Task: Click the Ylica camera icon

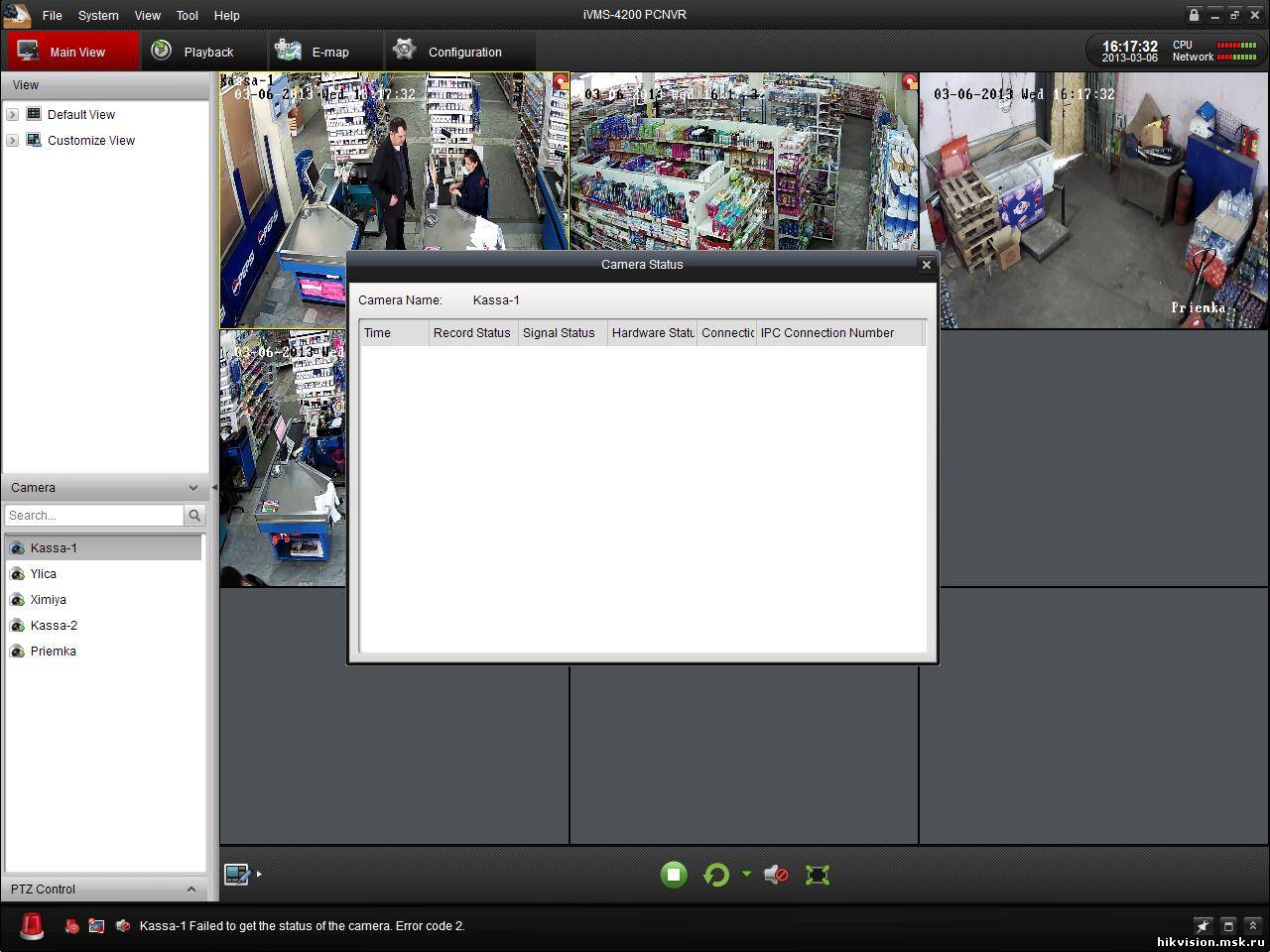Action: 17,573
